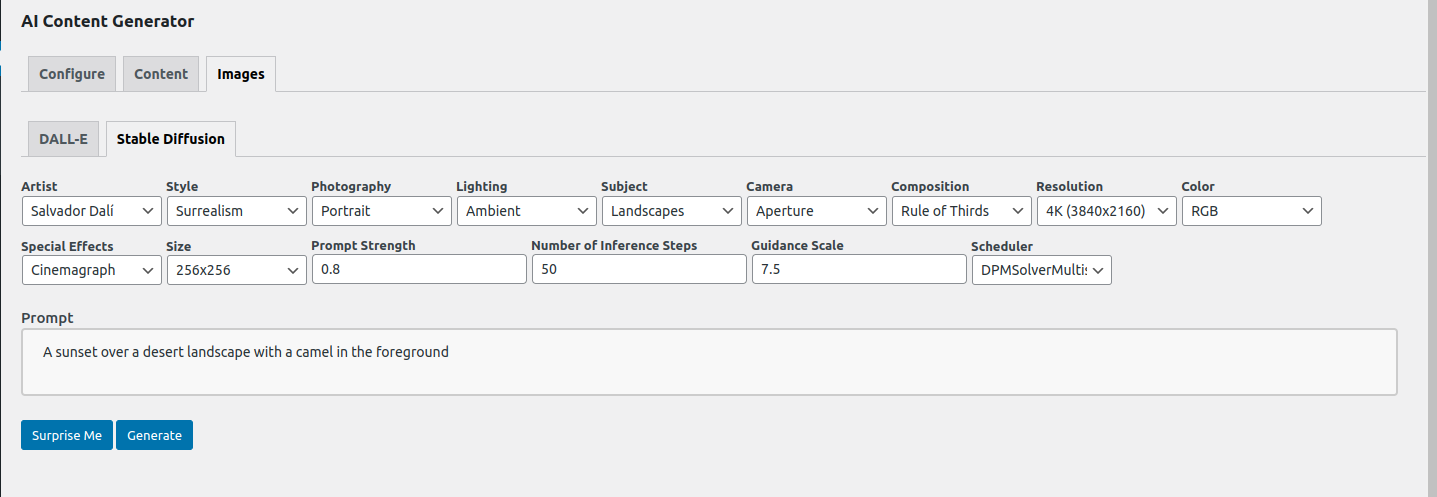The image size is (1437, 497).
Task: Focus the Number of Inference Steps field
Action: pyautogui.click(x=639, y=270)
